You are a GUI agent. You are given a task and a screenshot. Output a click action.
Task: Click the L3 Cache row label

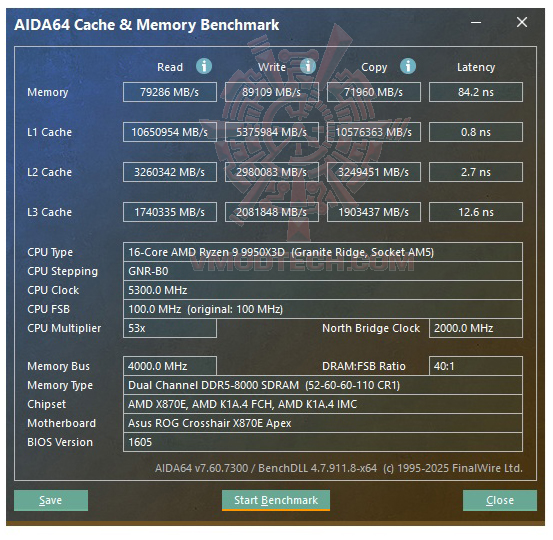pos(49,212)
